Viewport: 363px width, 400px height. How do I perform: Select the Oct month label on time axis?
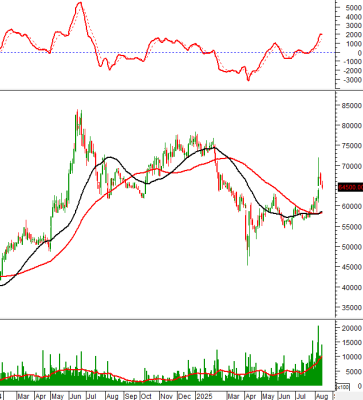click(x=146, y=396)
